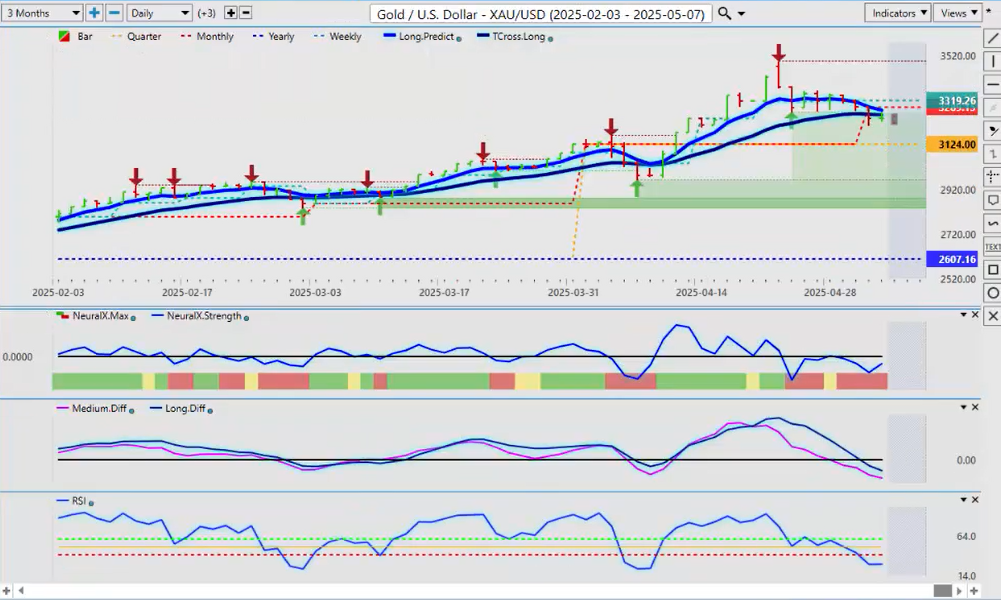Open the 3 Months range dropdown
1001x600 pixels.
[42, 13]
